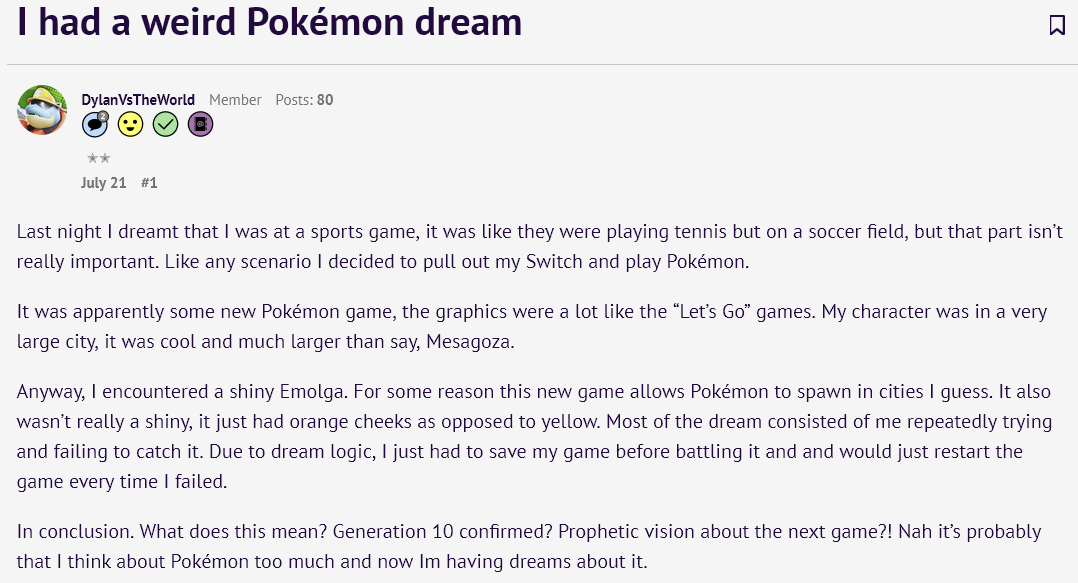Click the "I had a weird Pokémon dream" title

point(270,22)
